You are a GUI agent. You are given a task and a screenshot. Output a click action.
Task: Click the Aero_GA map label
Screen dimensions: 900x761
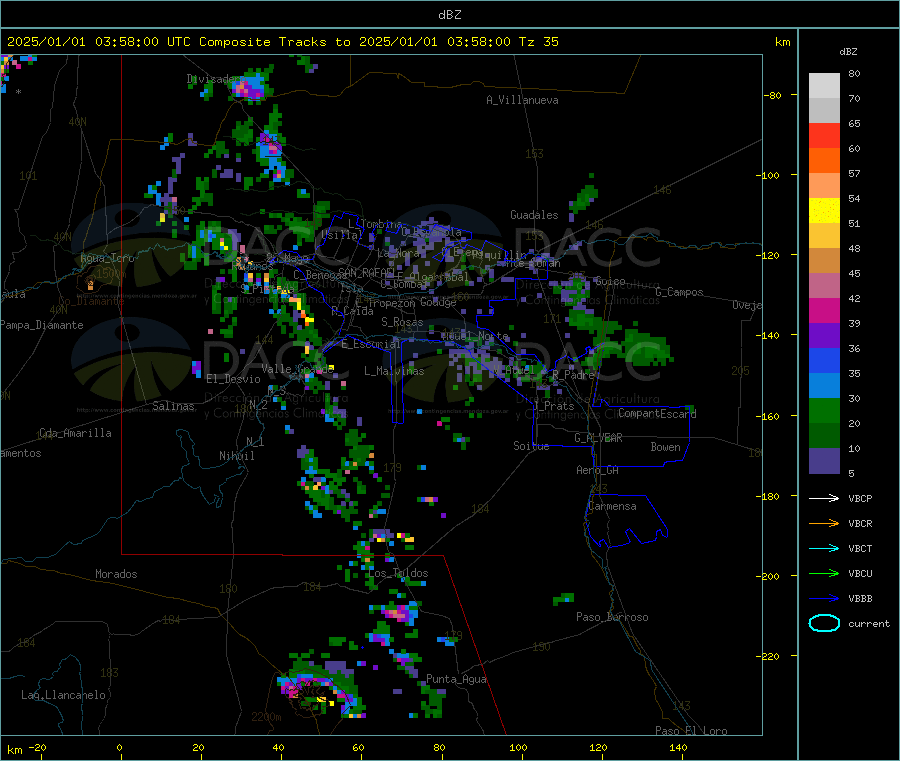click(598, 470)
